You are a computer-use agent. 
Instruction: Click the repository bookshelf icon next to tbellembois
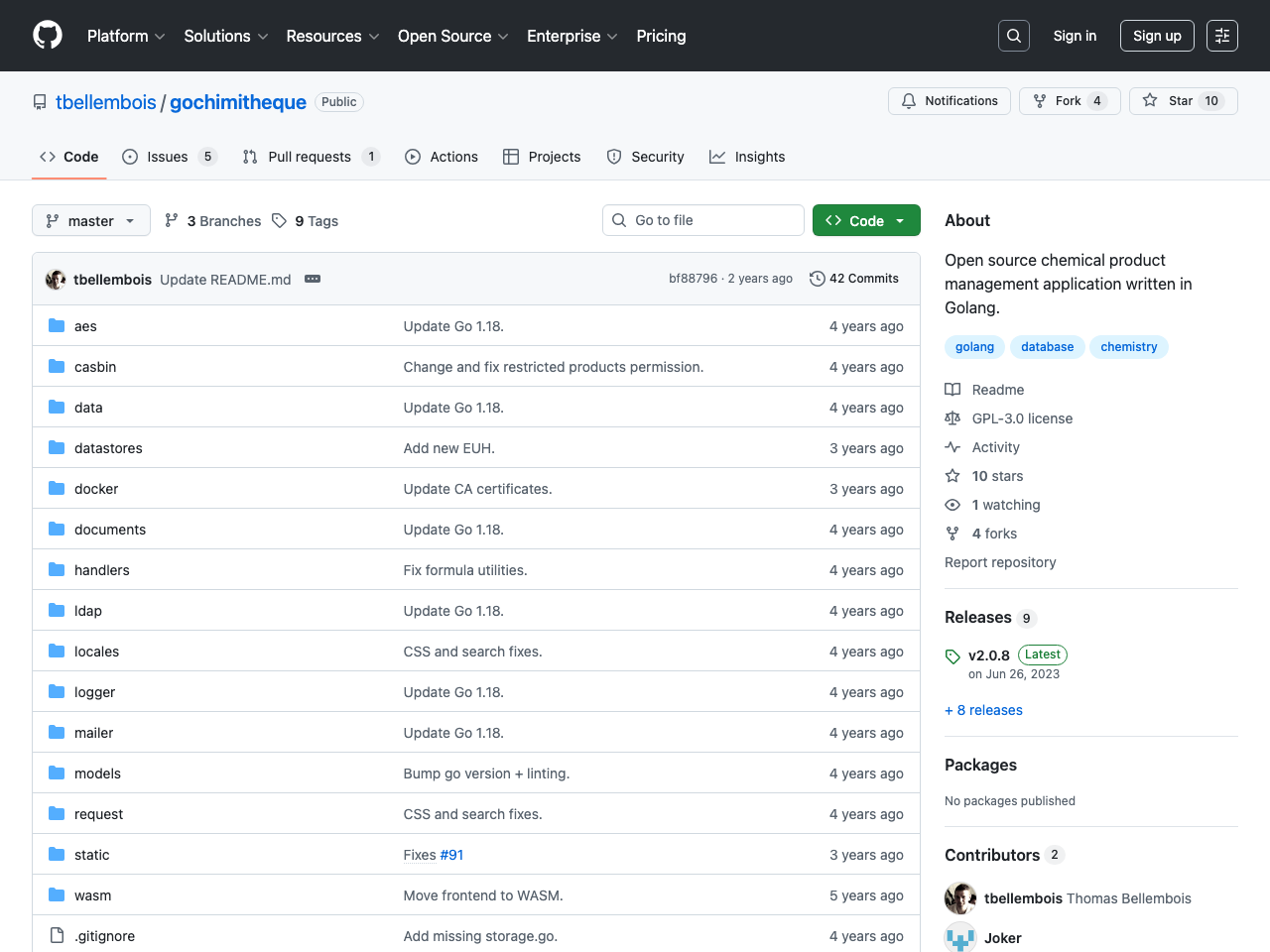point(38,101)
